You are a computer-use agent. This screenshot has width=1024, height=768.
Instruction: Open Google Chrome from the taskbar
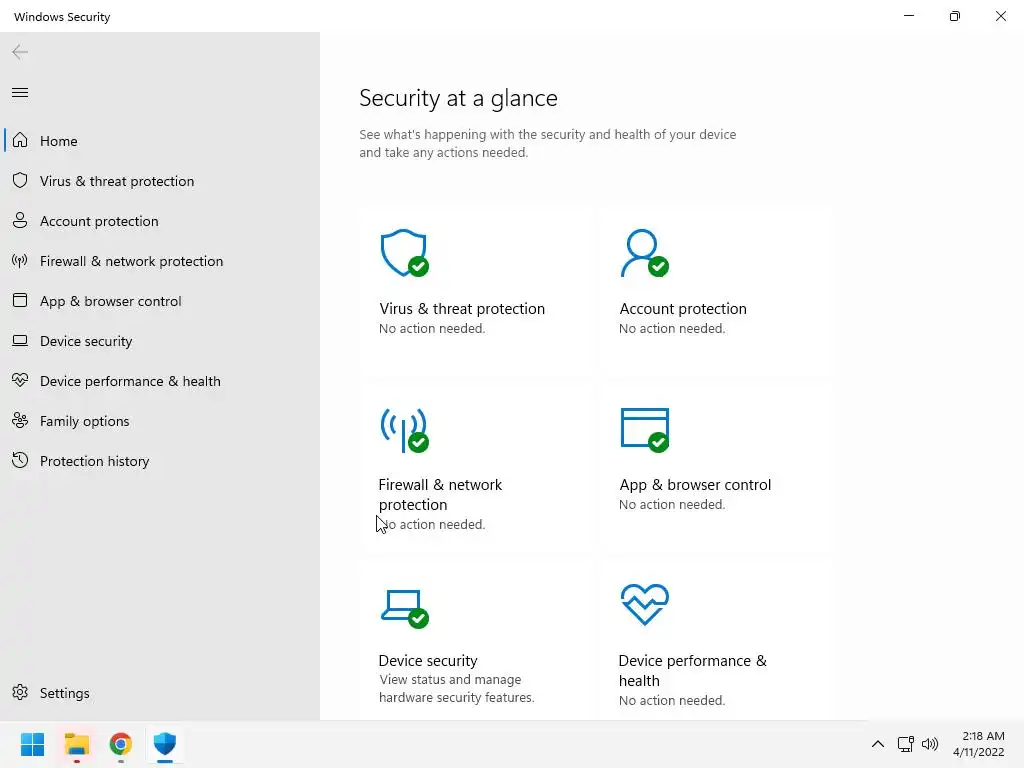coord(121,744)
